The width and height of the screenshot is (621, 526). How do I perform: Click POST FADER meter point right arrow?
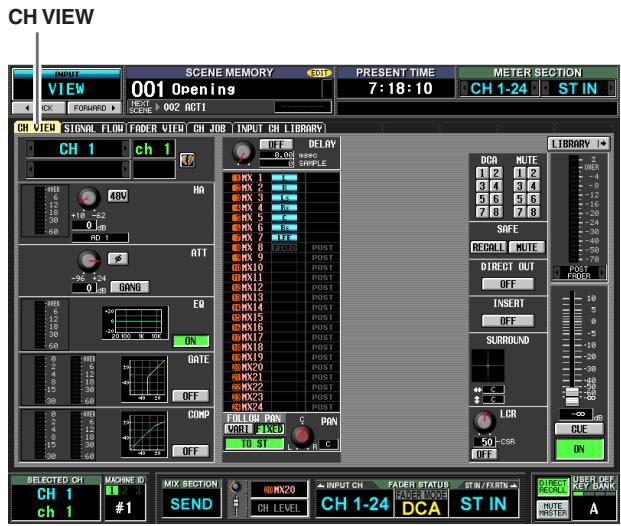pyautogui.click(x=602, y=273)
